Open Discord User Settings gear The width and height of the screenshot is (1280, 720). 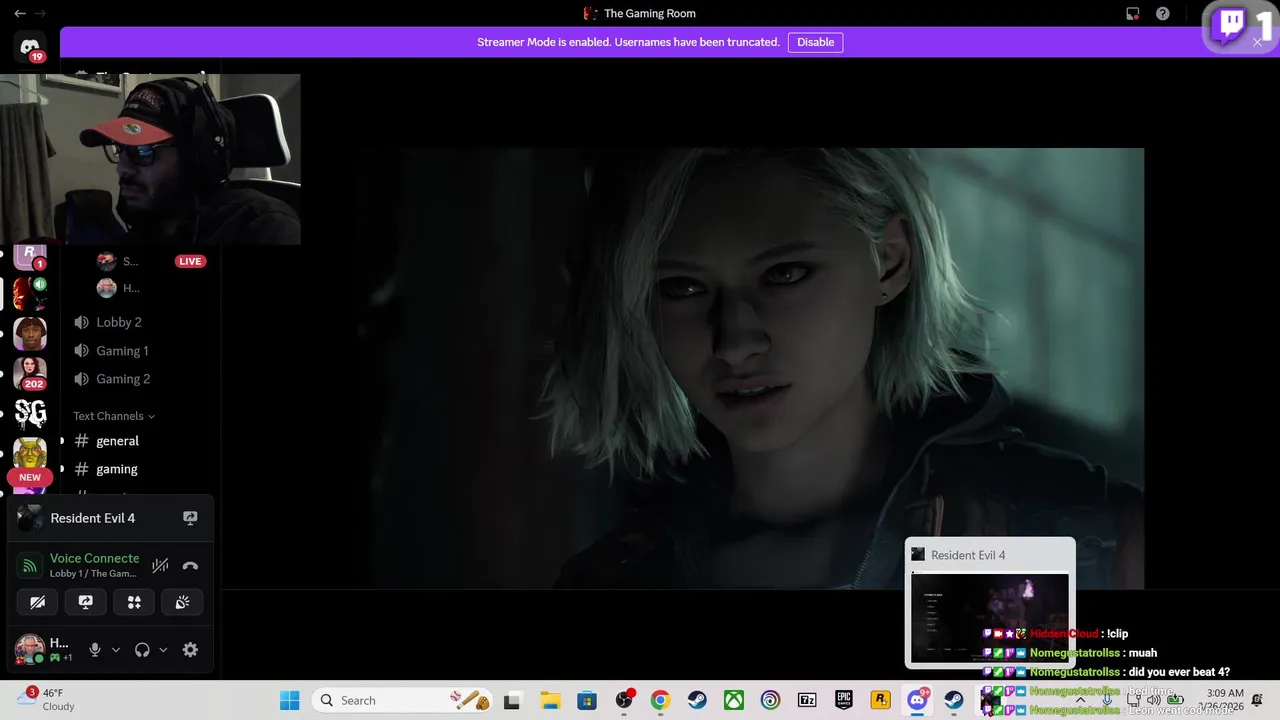coord(190,650)
